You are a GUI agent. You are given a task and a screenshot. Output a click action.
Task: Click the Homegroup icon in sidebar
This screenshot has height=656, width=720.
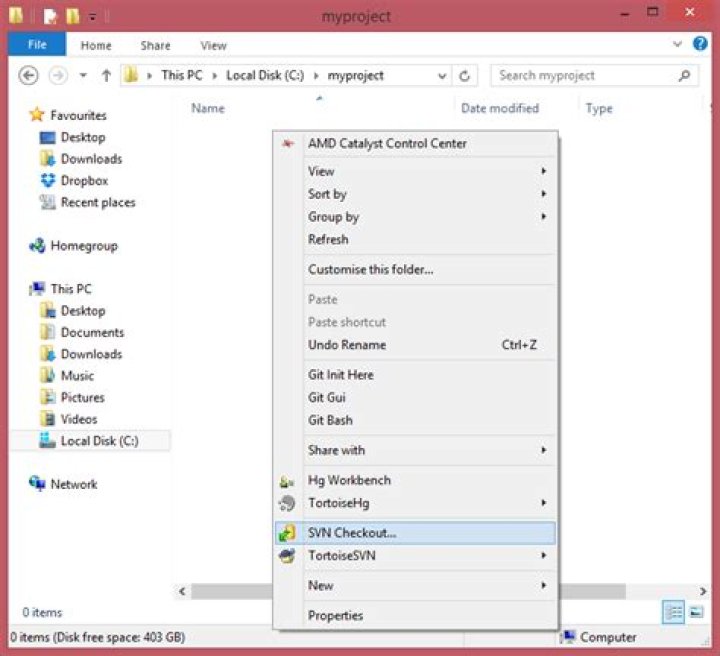tap(37, 246)
